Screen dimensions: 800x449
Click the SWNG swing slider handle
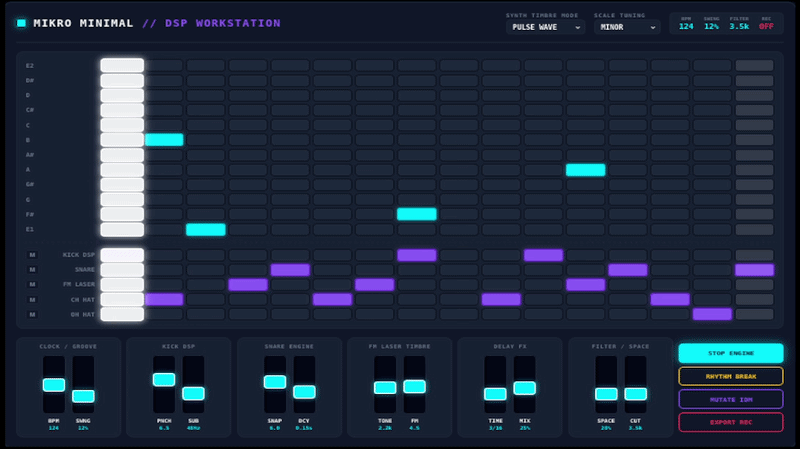(83, 396)
